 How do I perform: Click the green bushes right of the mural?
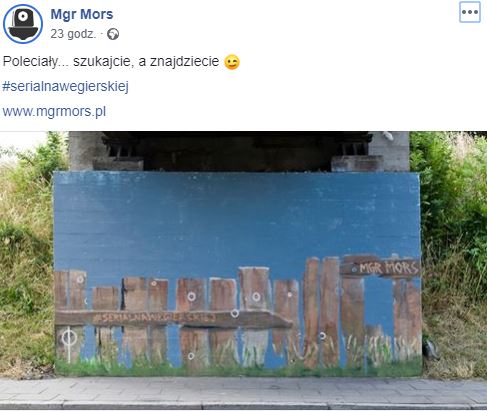(x=453, y=207)
